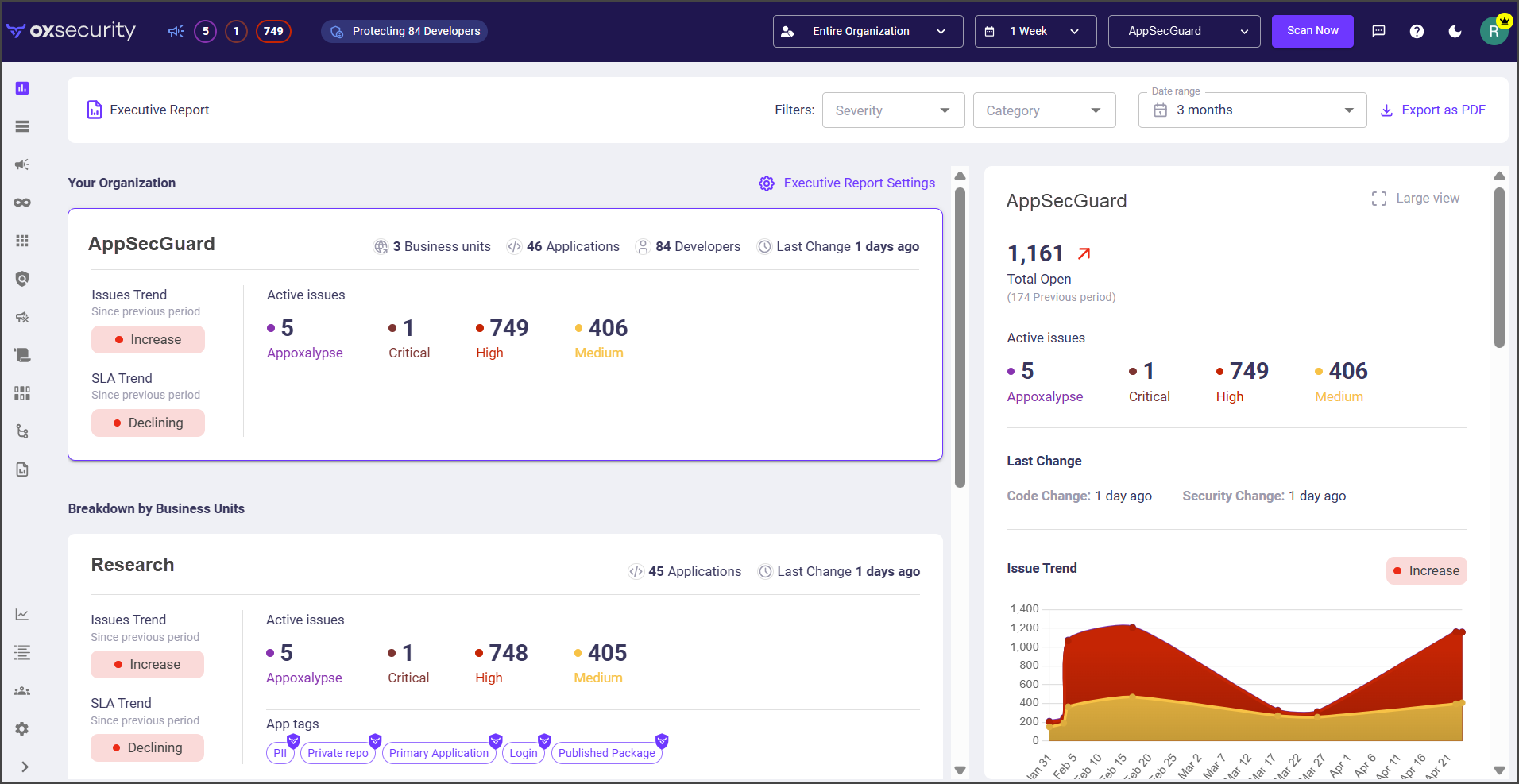Select the Private repo app tag
This screenshot has height=784, width=1519.
point(338,753)
